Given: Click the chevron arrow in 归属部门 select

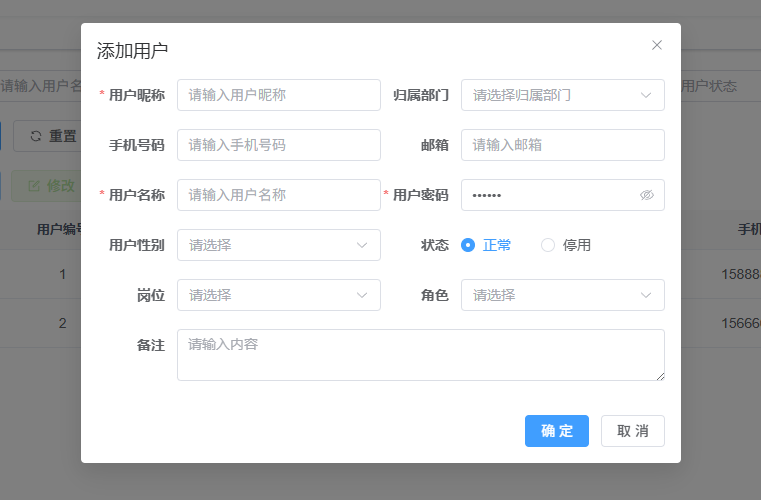Looking at the screenshot, I should [x=645, y=95].
